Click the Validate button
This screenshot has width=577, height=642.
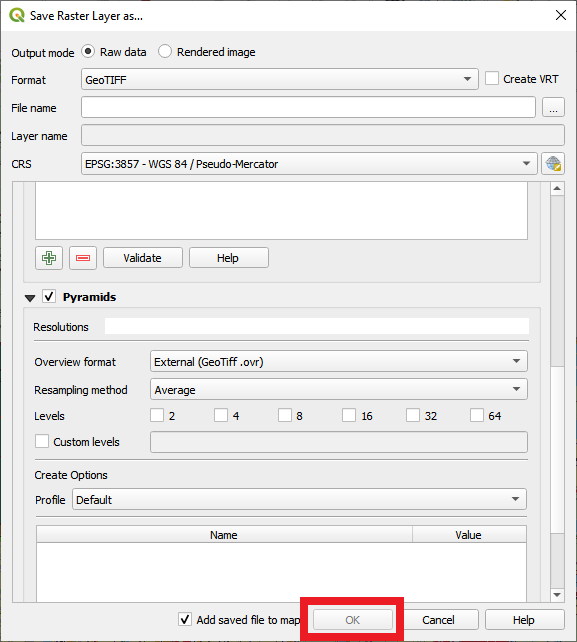click(x=143, y=258)
